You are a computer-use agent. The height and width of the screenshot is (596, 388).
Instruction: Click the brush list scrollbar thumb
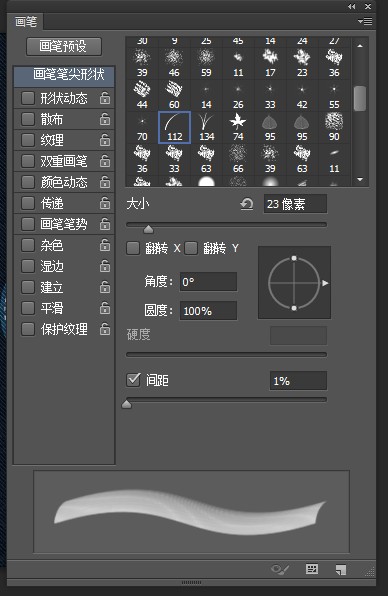pyautogui.click(x=360, y=98)
